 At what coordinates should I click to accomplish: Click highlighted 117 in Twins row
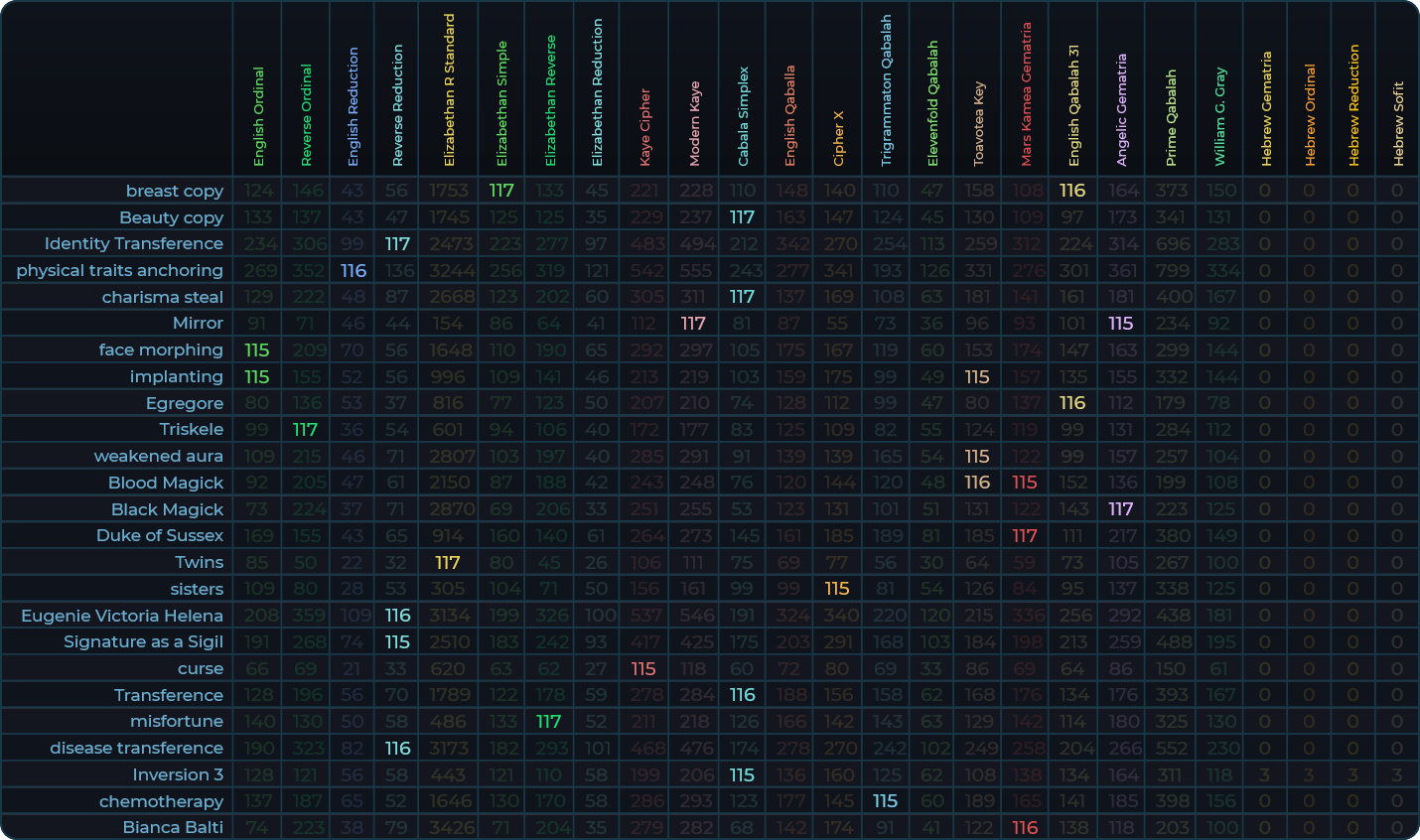pyautogui.click(x=448, y=562)
